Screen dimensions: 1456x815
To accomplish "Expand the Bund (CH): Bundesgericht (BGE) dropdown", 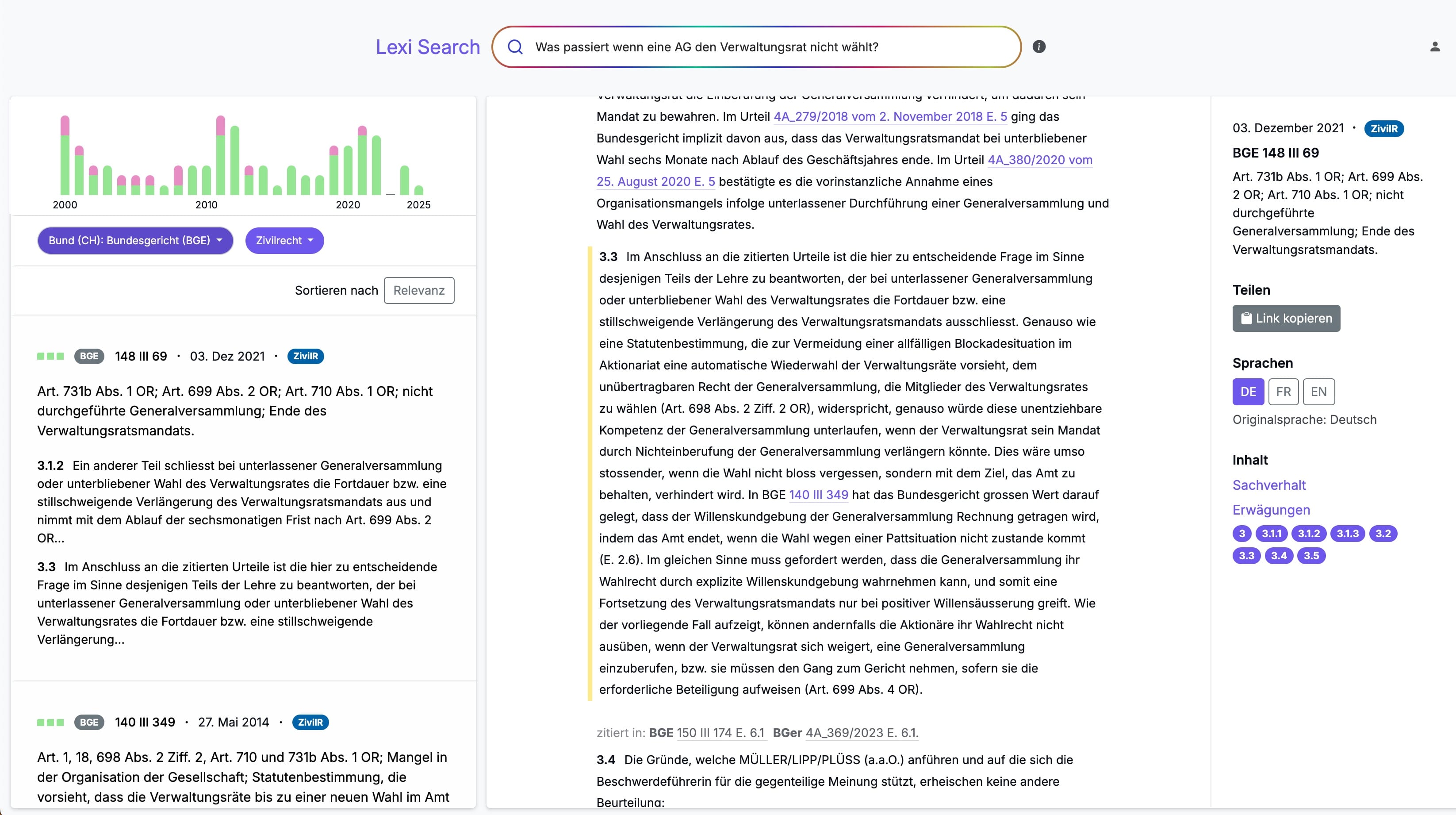I will pos(135,240).
